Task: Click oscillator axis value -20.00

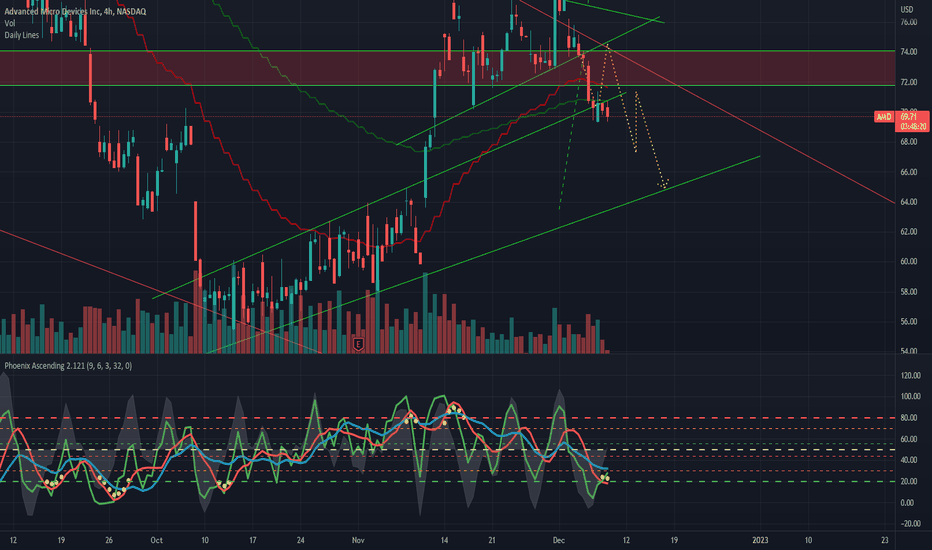Action: (x=911, y=523)
